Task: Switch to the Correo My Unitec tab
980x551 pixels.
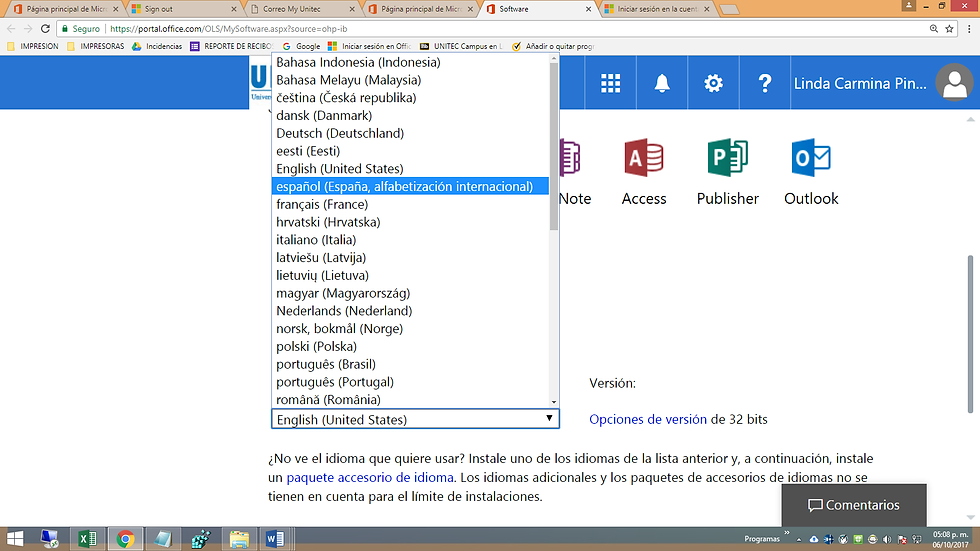Action: (302, 9)
